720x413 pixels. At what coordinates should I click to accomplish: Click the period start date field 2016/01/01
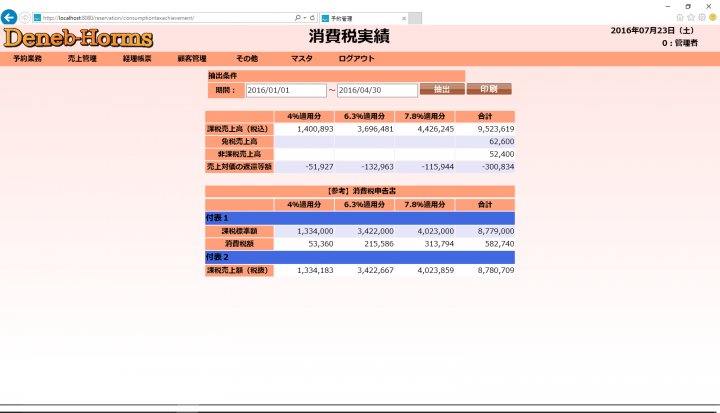pyautogui.click(x=286, y=91)
